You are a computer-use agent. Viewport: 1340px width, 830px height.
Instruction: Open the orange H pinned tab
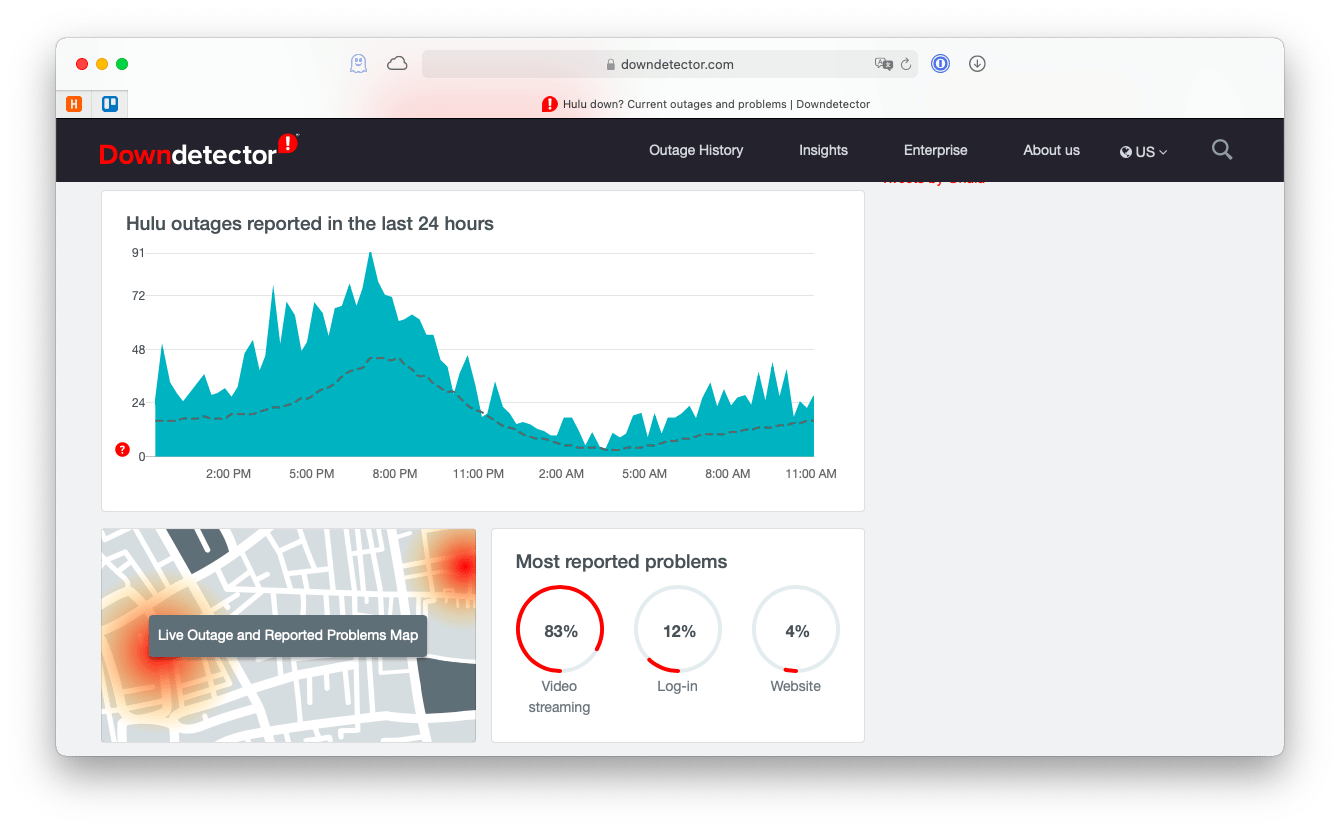[74, 103]
